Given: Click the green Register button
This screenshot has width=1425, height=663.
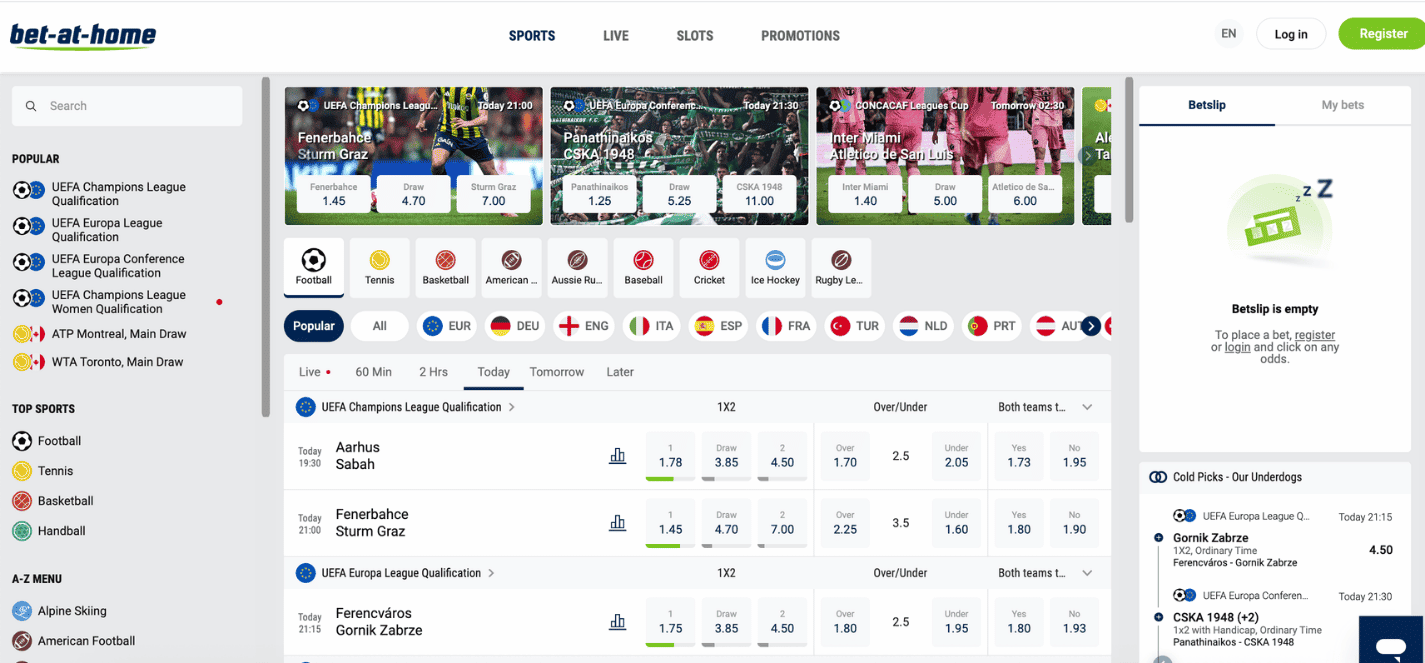Looking at the screenshot, I should (x=1383, y=33).
